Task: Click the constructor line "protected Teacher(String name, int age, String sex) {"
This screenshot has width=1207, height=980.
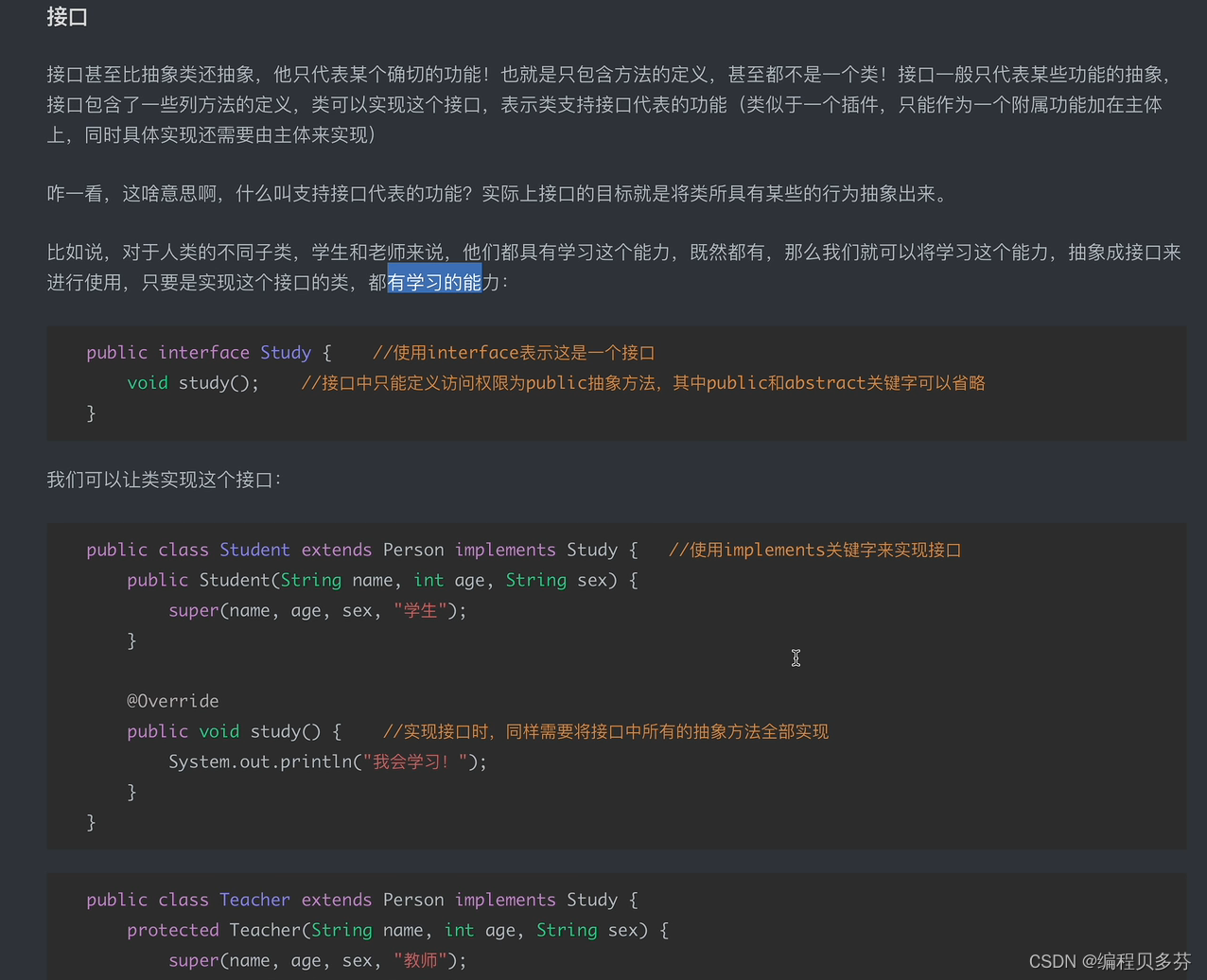Action: [397, 931]
